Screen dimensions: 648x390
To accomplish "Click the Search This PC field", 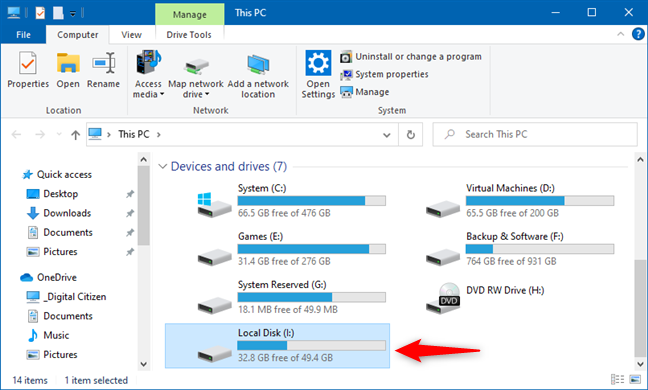I will pyautogui.click(x=535, y=134).
